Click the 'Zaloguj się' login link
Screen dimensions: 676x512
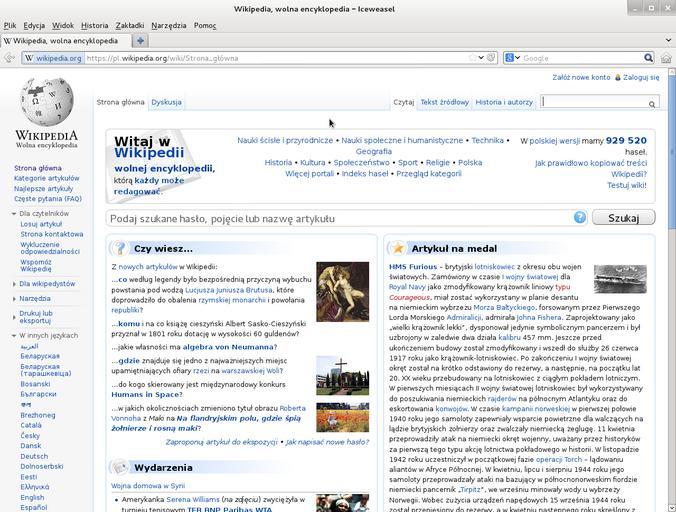[x=640, y=77]
